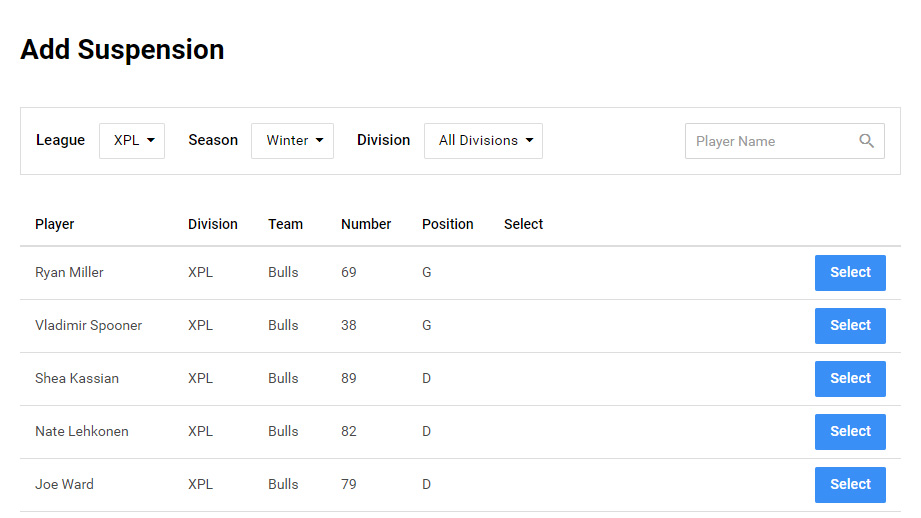Click the Joe Ward name cell
The height and width of the screenshot is (518, 921).
point(64,484)
